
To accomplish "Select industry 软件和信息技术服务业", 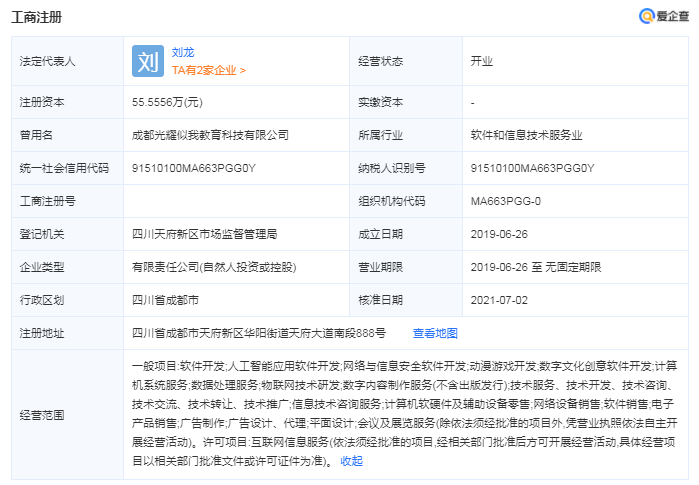I will (x=526, y=135).
